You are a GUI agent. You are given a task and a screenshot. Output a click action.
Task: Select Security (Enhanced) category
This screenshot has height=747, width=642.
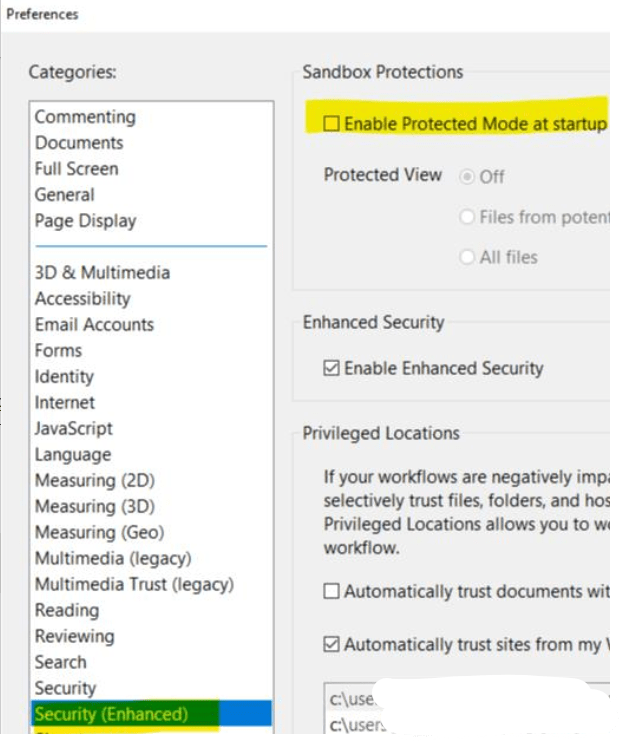coord(111,714)
